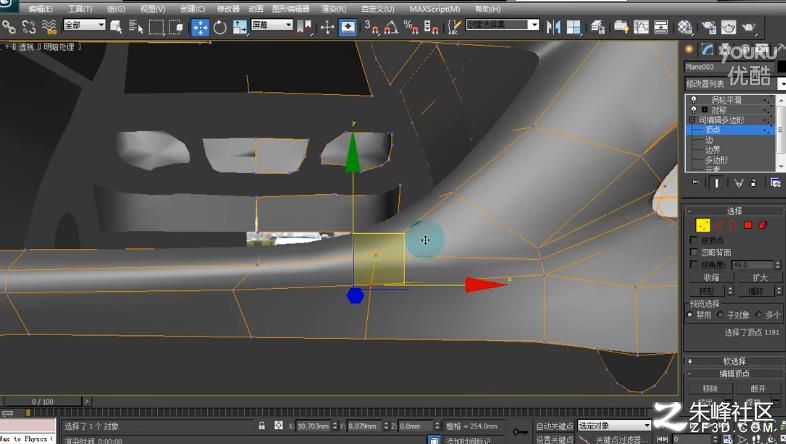Viewport: 786px width, 444px height.
Task: Open the Rendered Frame Window
Action: [728, 27]
